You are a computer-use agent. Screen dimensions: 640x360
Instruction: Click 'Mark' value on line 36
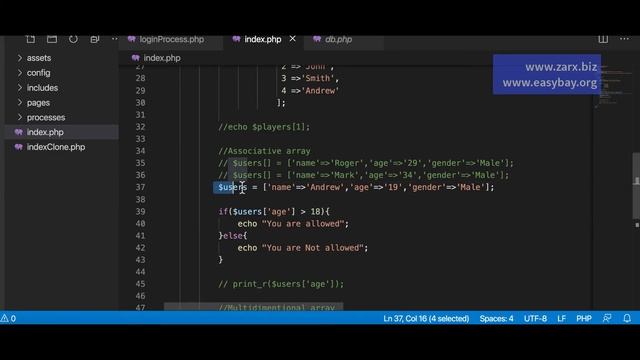[344, 175]
